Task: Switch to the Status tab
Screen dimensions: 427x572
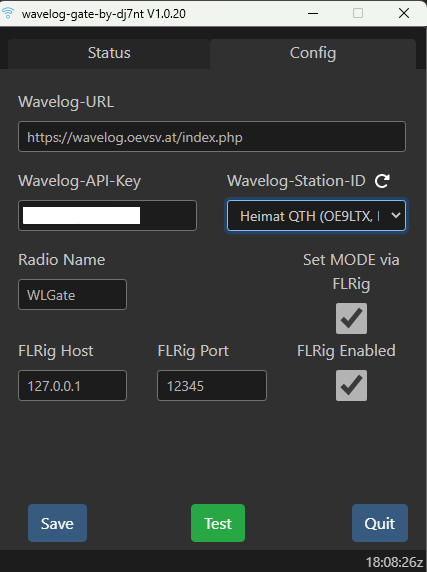Action: point(109,54)
